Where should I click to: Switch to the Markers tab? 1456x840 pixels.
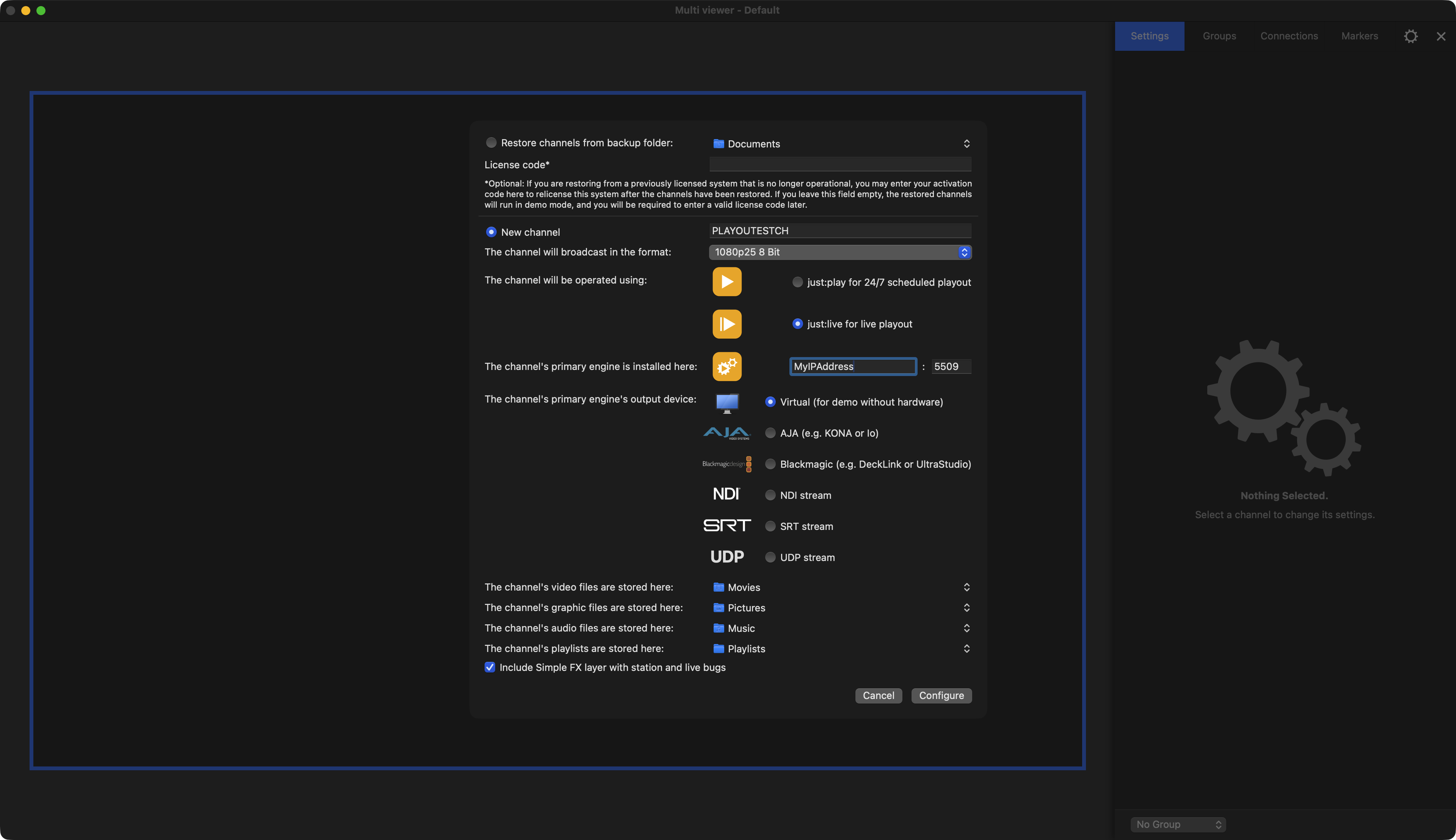(x=1359, y=36)
